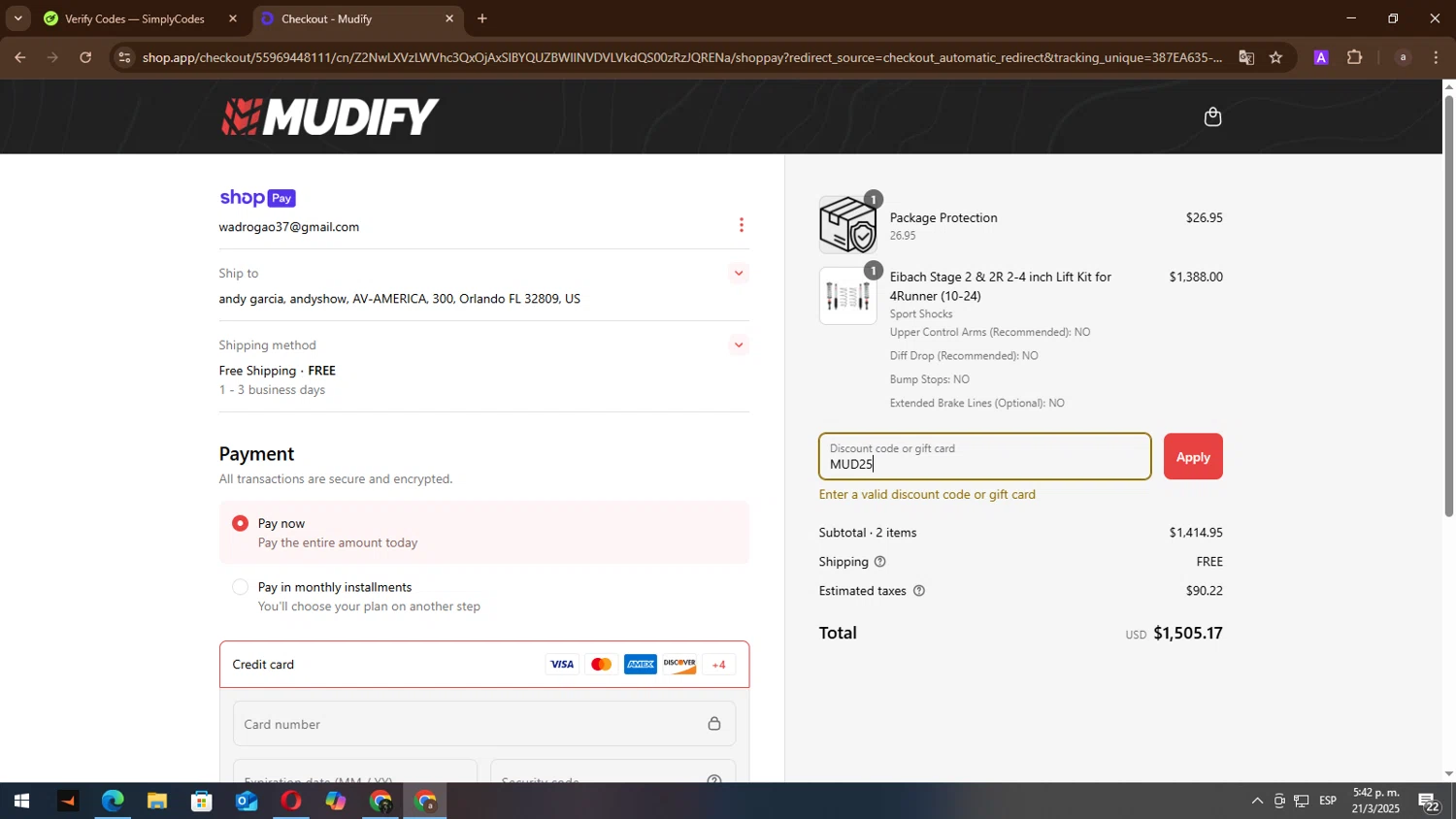Open taskbar clock and date
Screen dimensions: 1456x819
pyautogui.click(x=1374, y=802)
